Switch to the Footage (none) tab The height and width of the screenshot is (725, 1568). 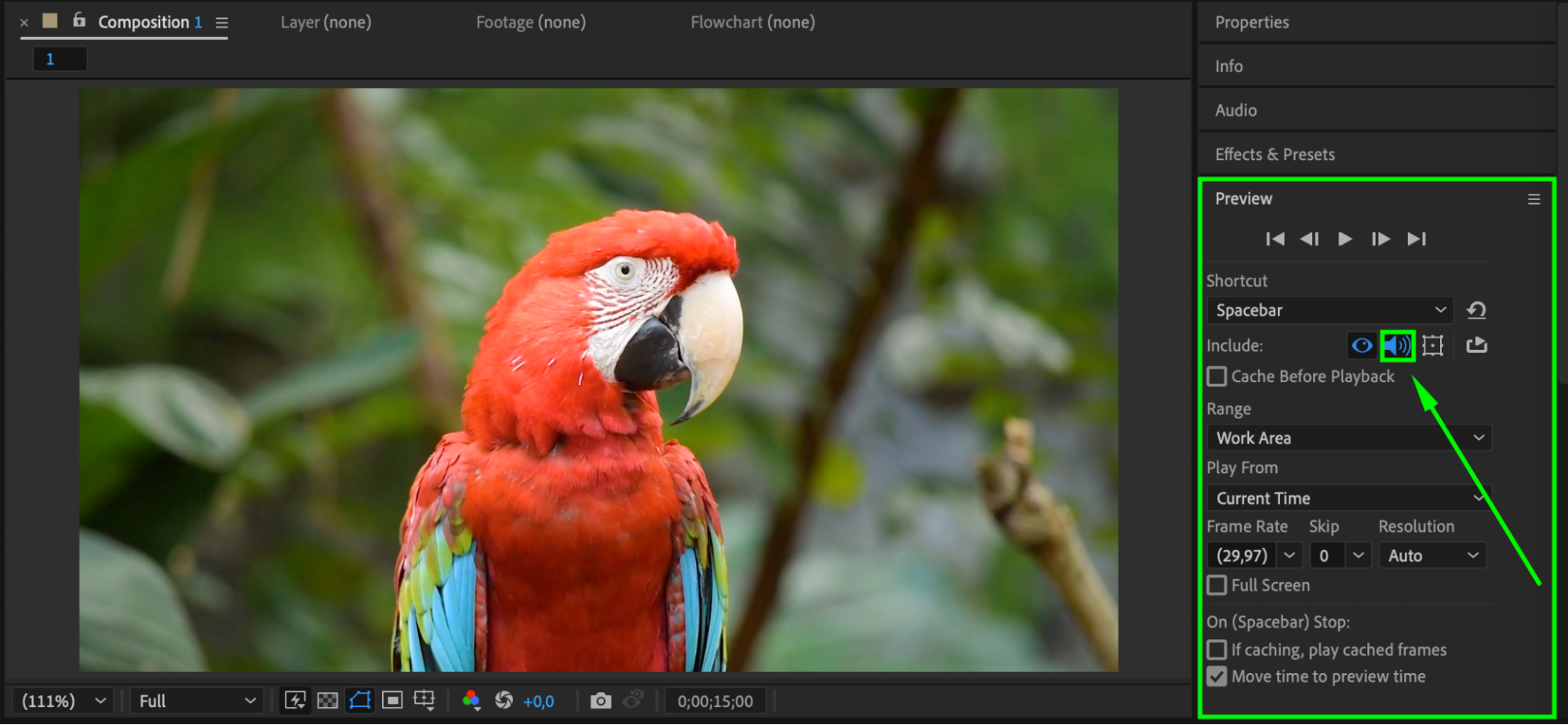530,22
